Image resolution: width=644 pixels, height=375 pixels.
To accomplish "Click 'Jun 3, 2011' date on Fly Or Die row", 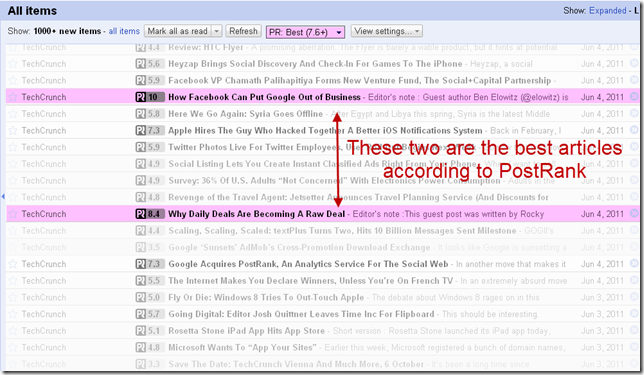I will click(602, 297).
